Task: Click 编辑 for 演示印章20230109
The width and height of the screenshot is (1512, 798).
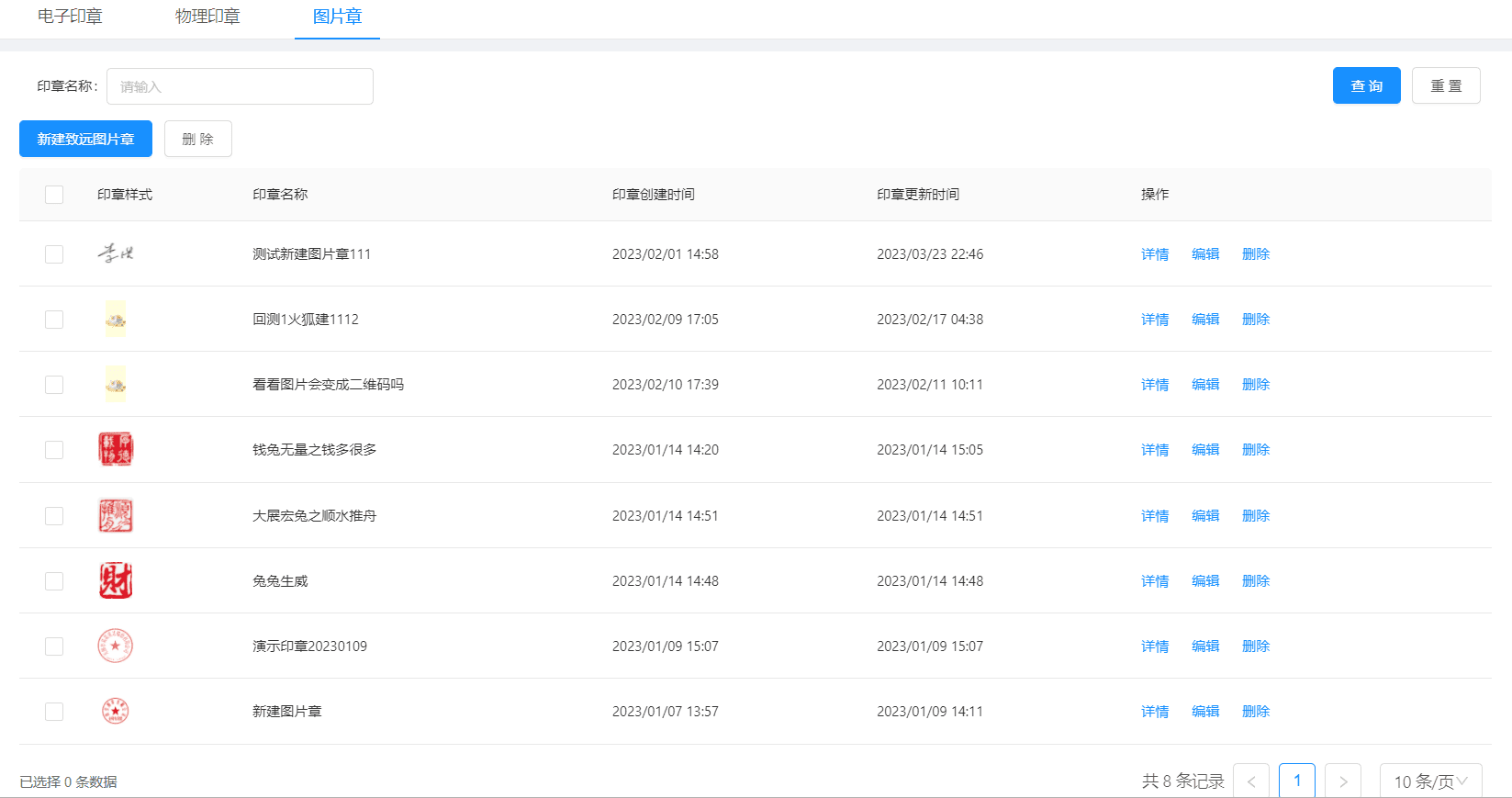Action: tap(1205, 646)
